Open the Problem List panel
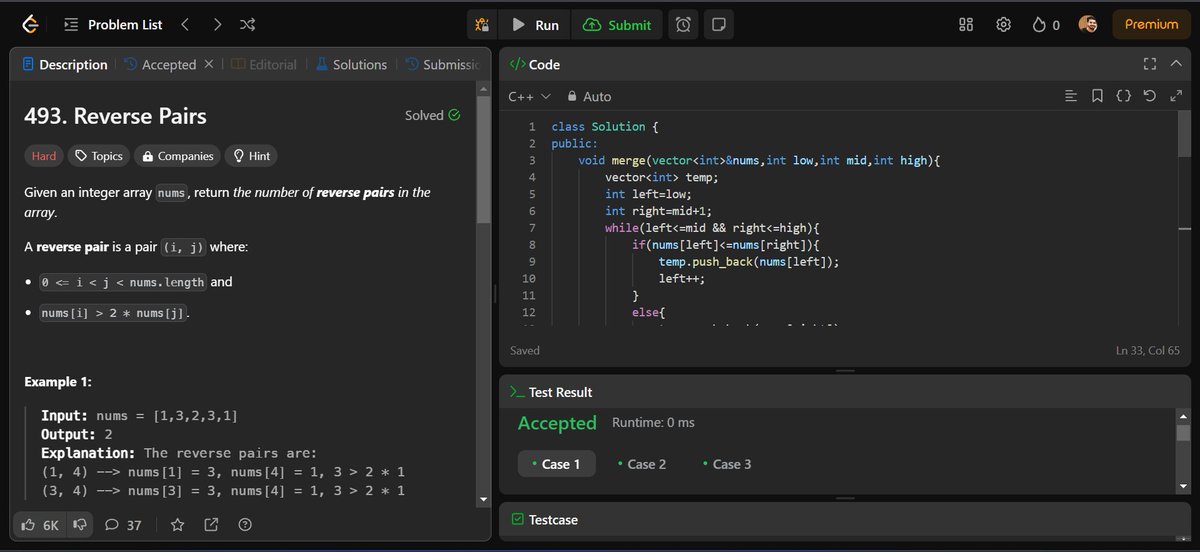Screen dimensions: 1200x552 113,24
